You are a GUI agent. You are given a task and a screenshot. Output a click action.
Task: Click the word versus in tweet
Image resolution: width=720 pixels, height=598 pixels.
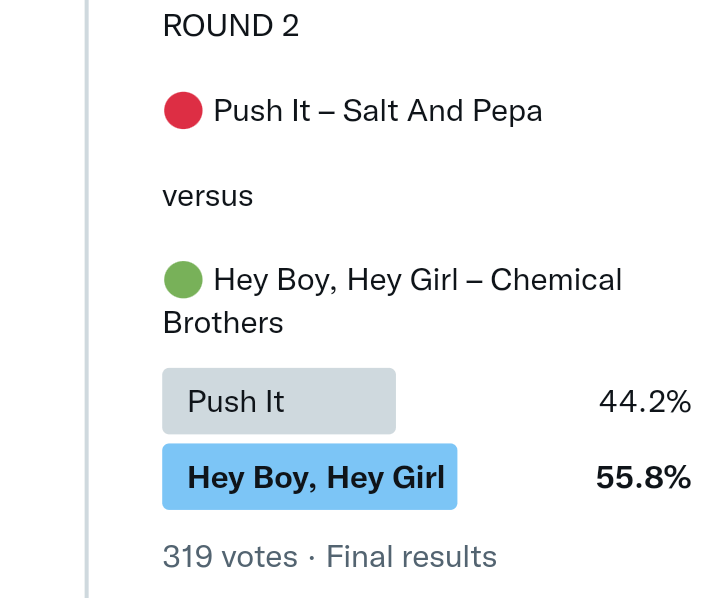[208, 196]
